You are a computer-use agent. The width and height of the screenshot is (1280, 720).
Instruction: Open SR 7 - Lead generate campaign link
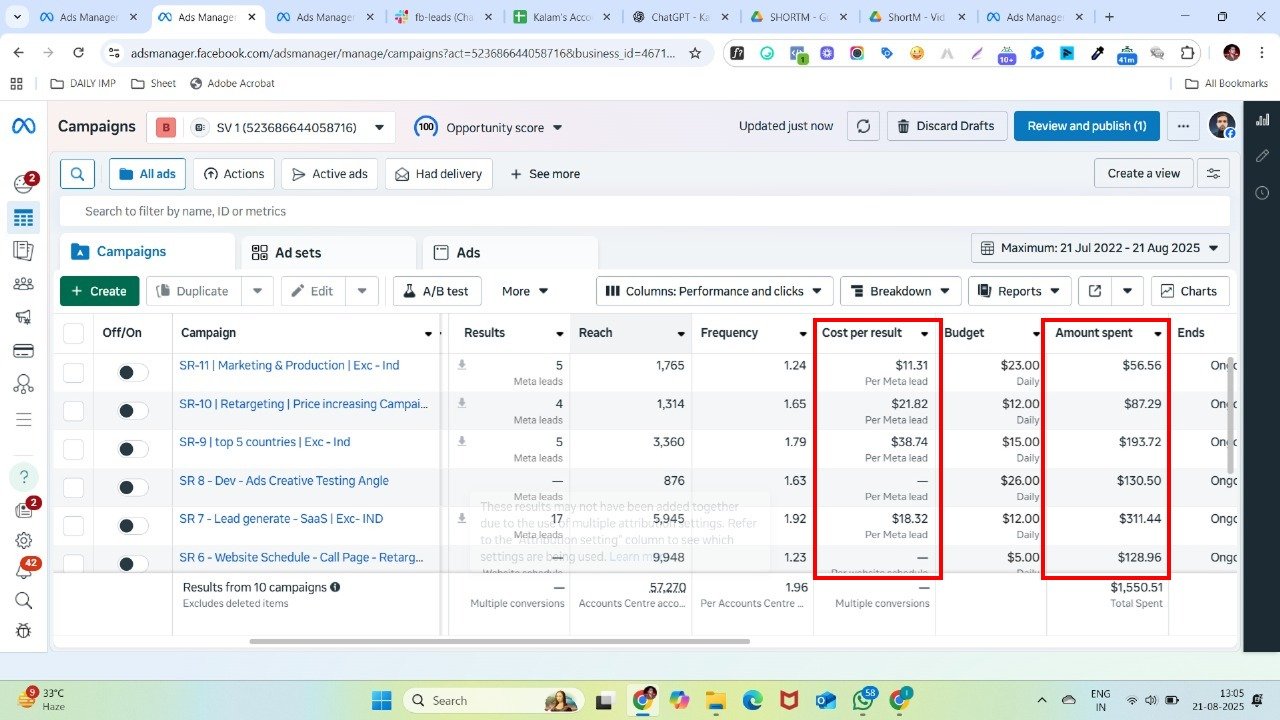[281, 519]
